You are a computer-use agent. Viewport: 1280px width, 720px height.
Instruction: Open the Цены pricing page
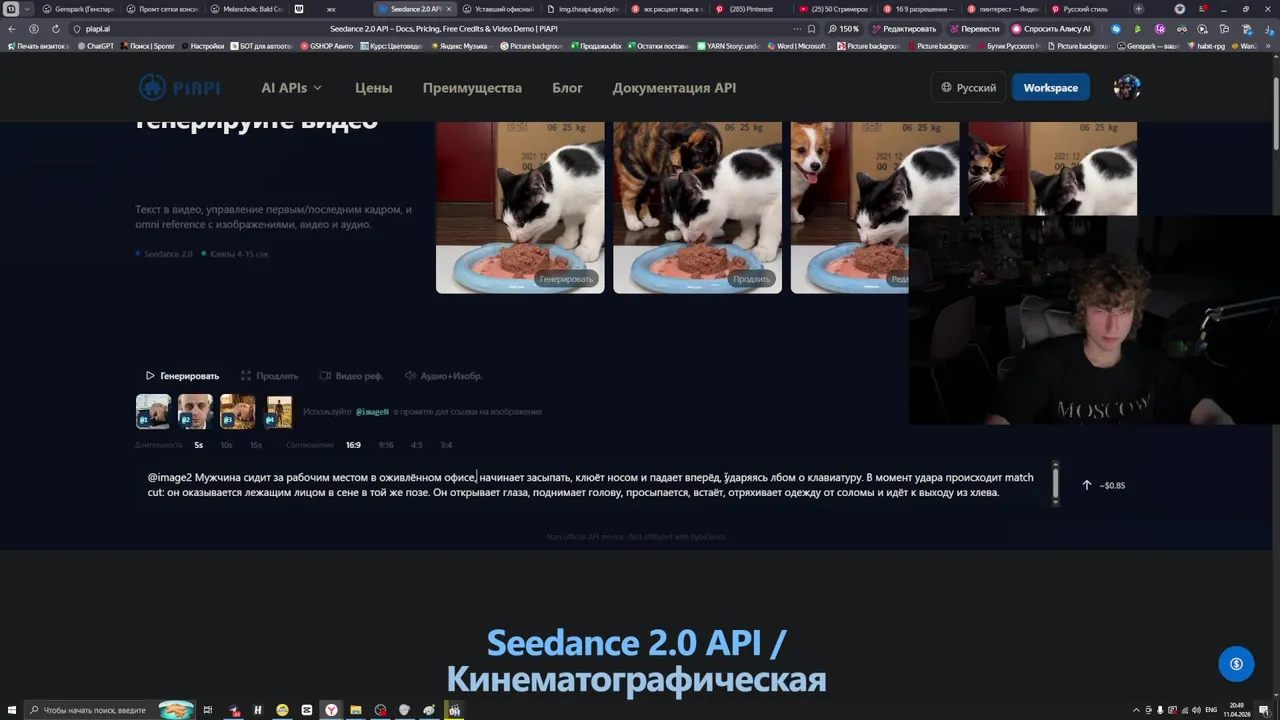(373, 88)
